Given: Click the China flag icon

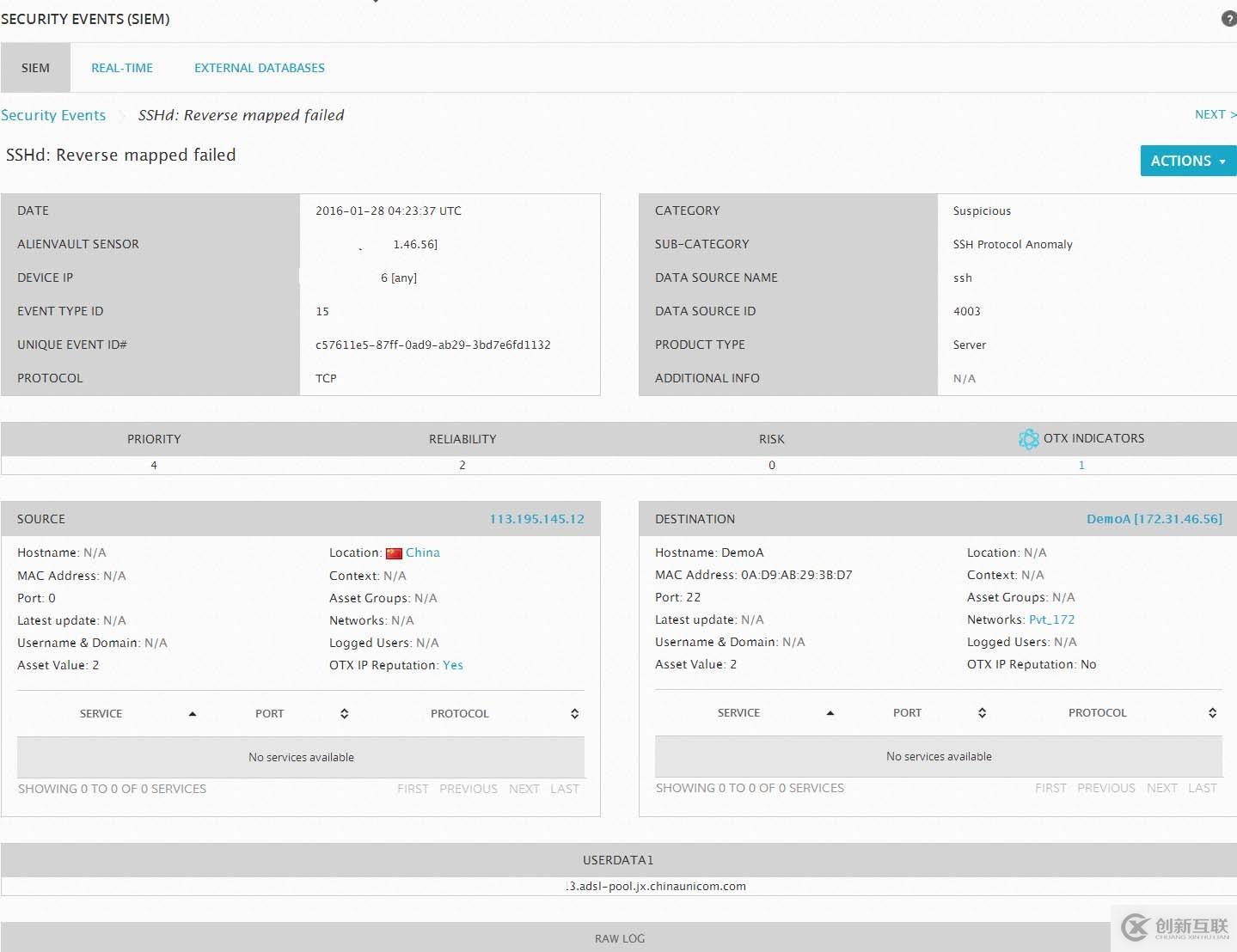Looking at the screenshot, I should [394, 553].
